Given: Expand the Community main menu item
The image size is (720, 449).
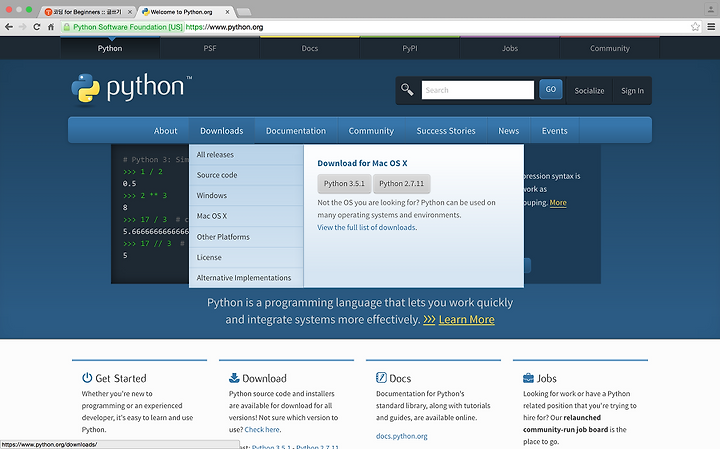Looking at the screenshot, I should point(371,131).
